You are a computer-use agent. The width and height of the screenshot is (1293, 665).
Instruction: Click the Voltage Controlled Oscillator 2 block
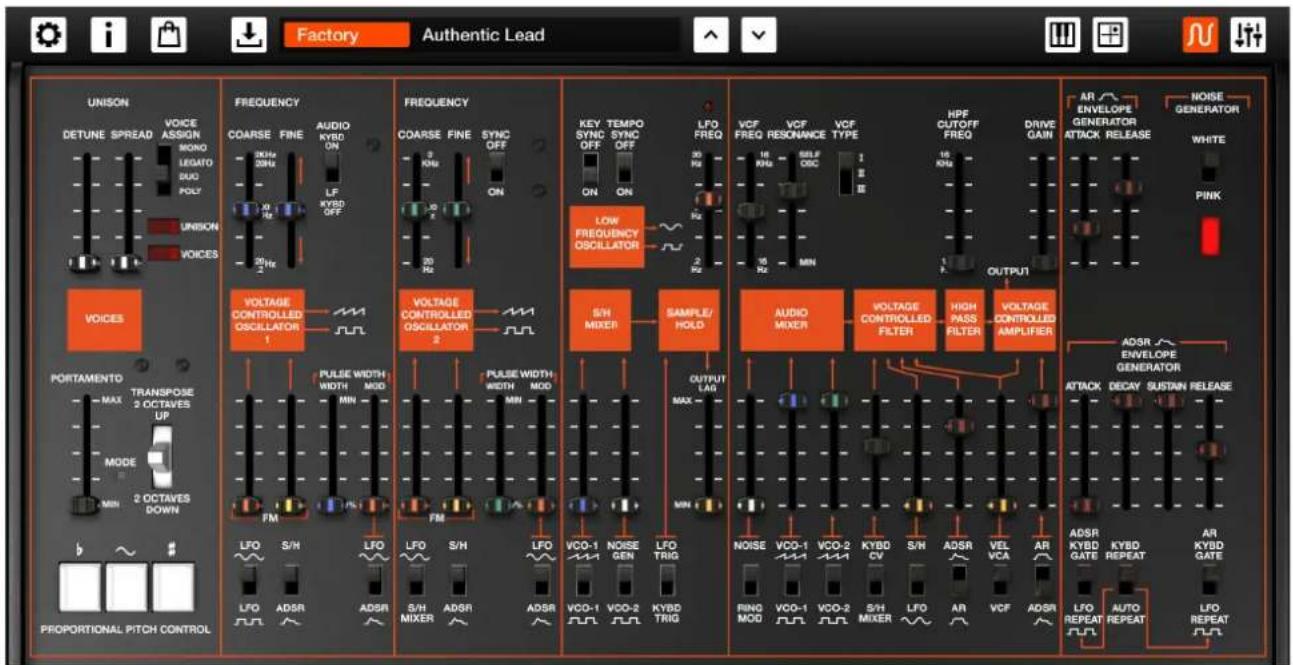pyautogui.click(x=436, y=319)
